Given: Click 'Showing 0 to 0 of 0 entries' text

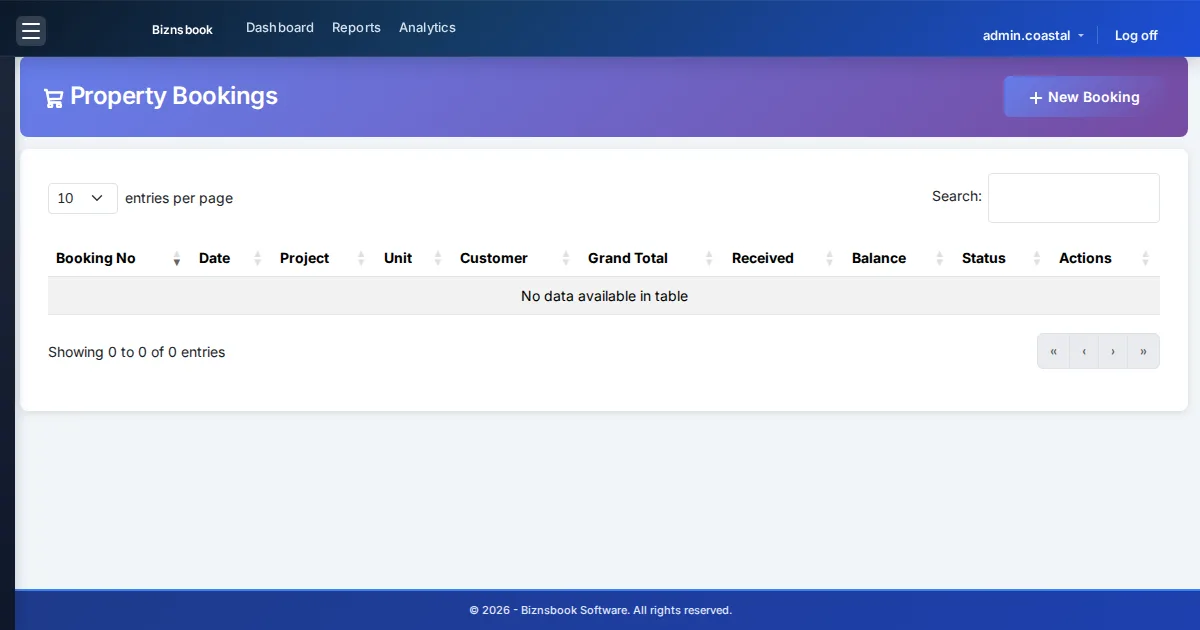Looking at the screenshot, I should [x=137, y=352].
